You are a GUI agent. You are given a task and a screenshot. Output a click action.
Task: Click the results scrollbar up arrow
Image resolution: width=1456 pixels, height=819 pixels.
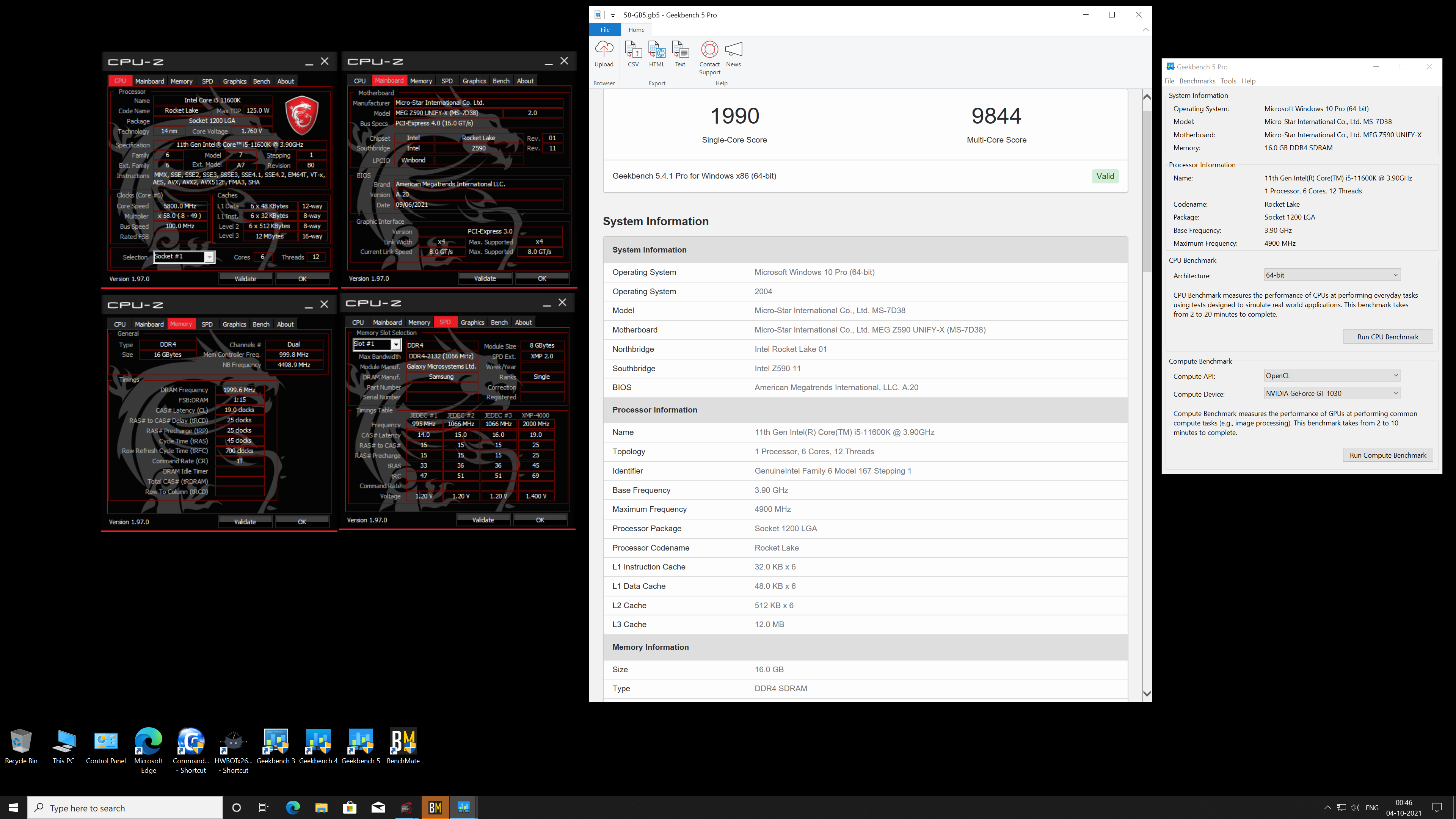click(x=1147, y=97)
